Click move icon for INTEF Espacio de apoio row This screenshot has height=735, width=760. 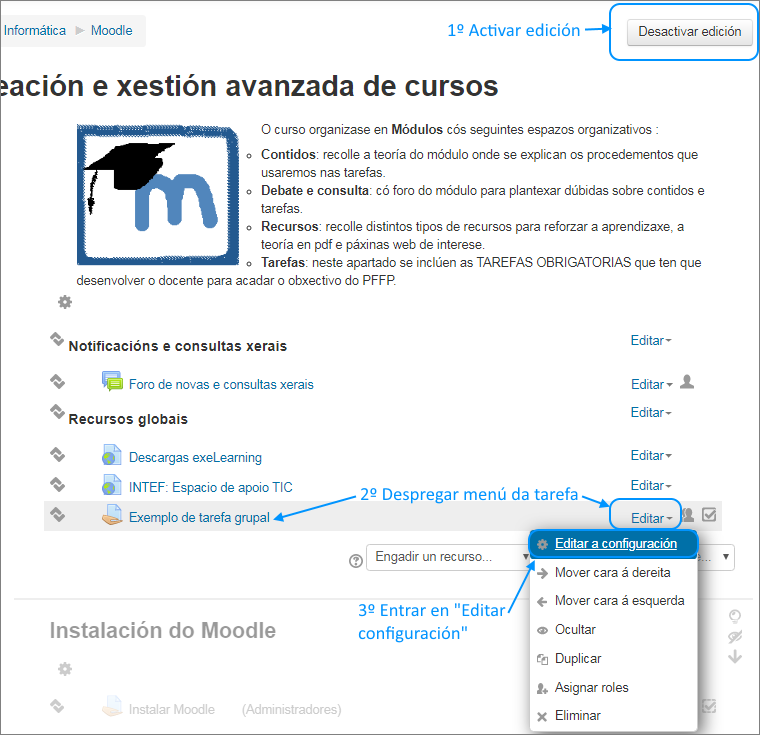point(57,484)
